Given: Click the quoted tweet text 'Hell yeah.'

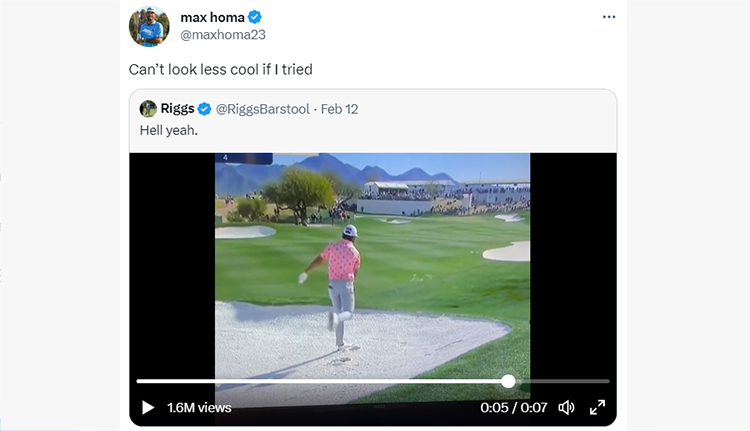Looking at the screenshot, I should (x=169, y=130).
